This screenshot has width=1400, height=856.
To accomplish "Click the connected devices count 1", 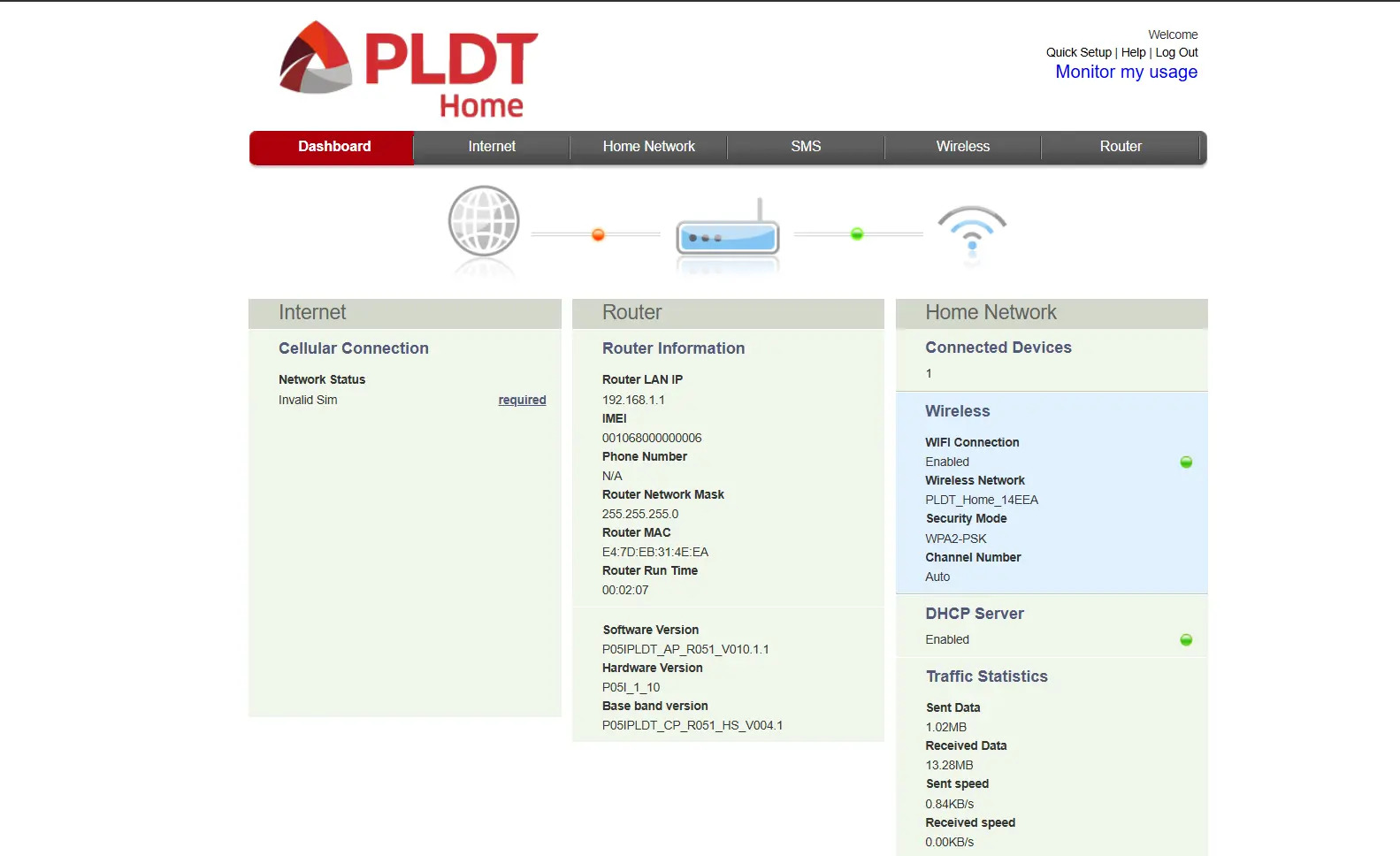I will coord(929,373).
